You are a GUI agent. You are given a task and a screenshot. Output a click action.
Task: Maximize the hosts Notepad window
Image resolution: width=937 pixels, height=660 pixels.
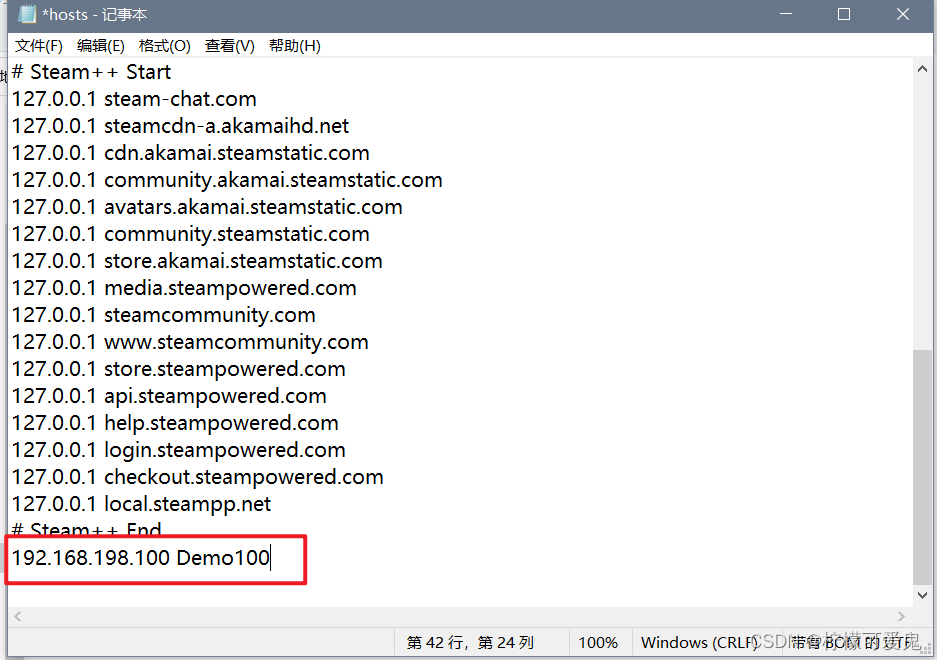click(844, 14)
